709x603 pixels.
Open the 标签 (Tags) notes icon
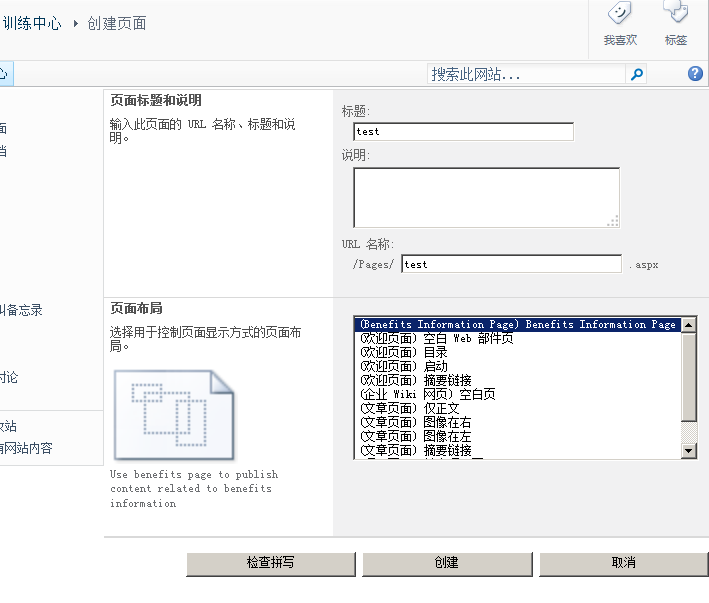675,12
